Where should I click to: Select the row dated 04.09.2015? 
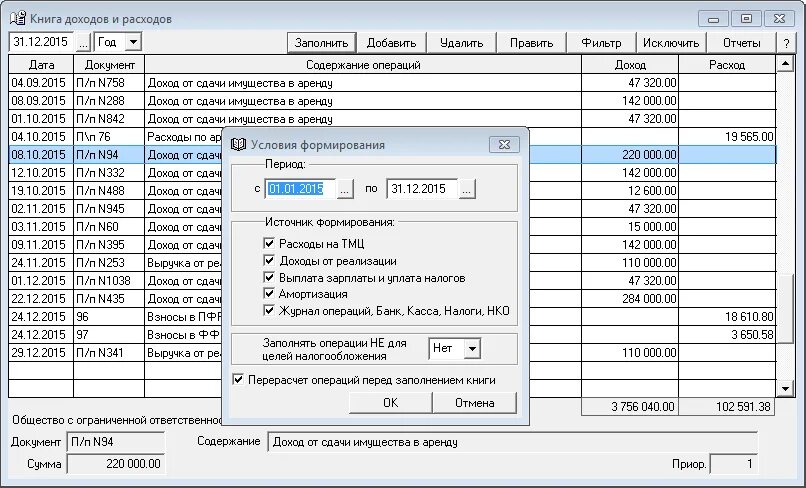[392, 83]
